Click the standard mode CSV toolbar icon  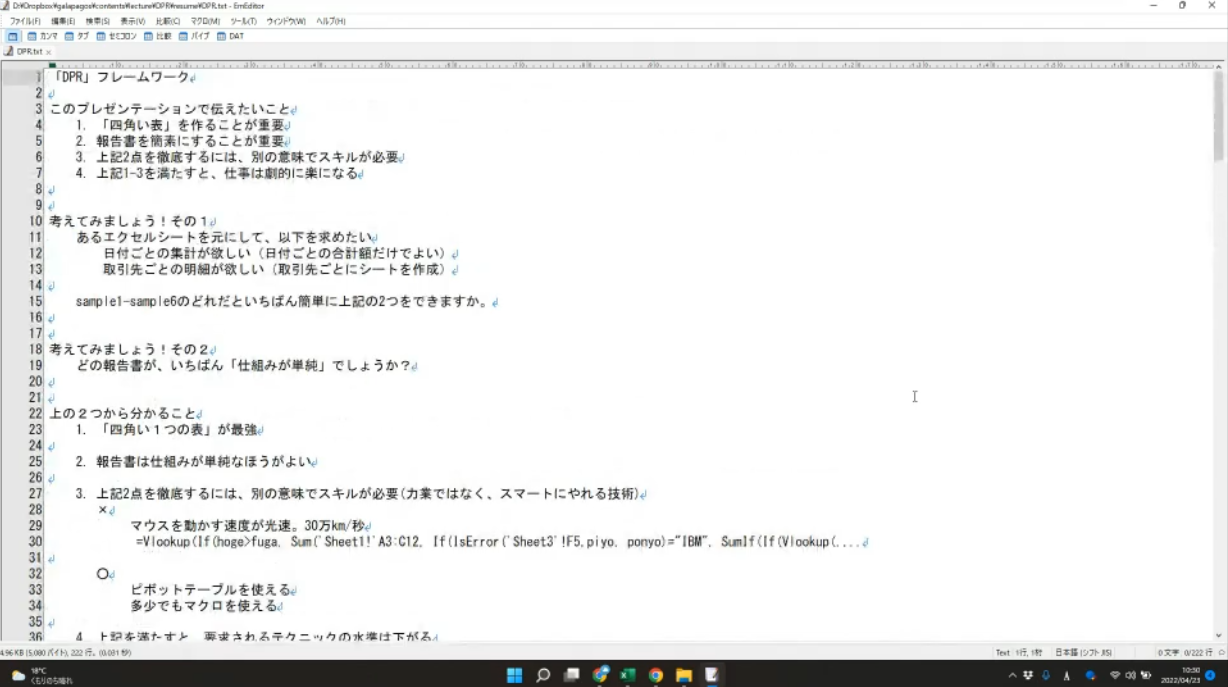pos(13,36)
